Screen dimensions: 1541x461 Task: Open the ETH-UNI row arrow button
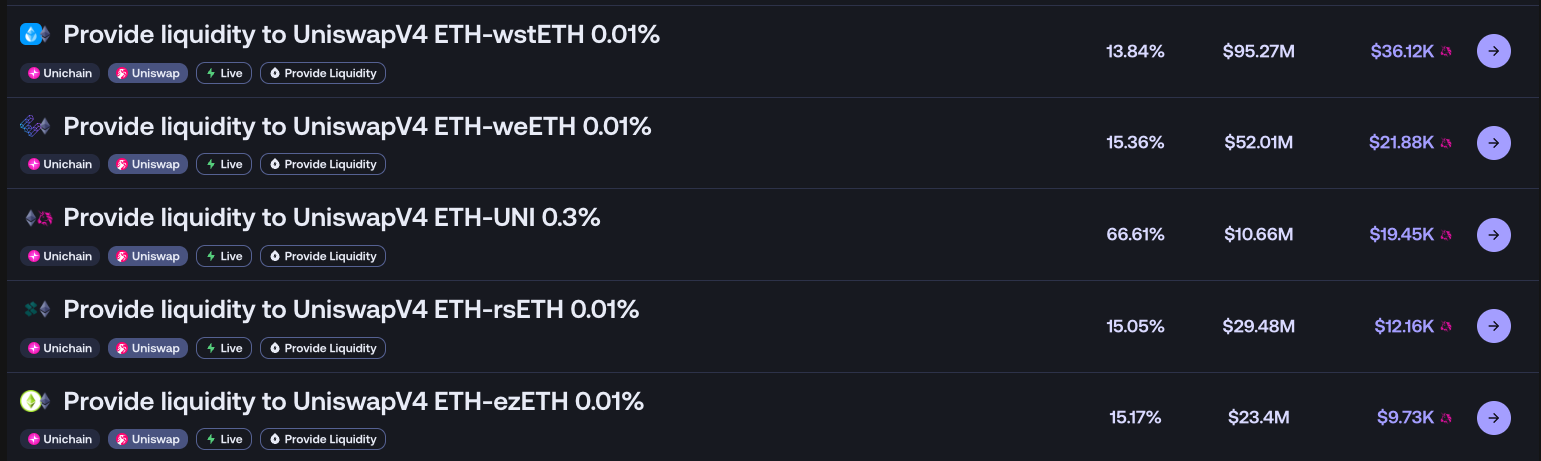point(1493,235)
